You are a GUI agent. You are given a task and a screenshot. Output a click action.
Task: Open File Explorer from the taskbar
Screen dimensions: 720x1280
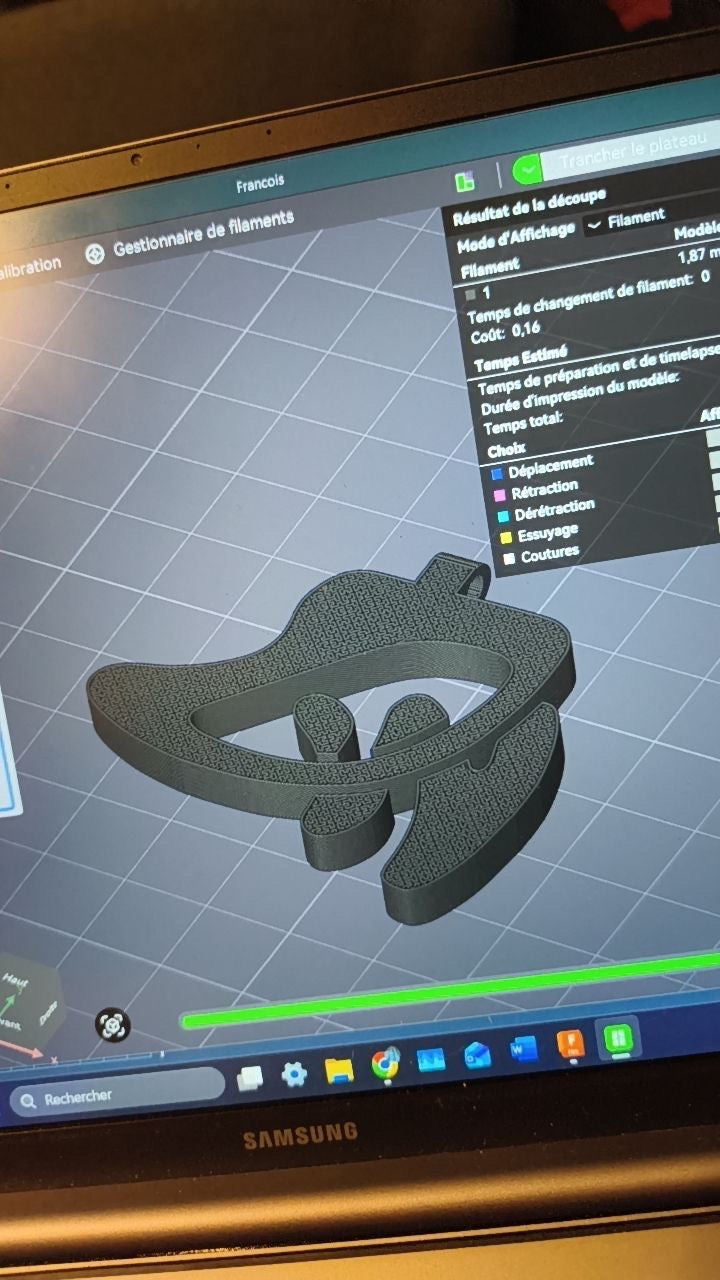click(339, 1069)
